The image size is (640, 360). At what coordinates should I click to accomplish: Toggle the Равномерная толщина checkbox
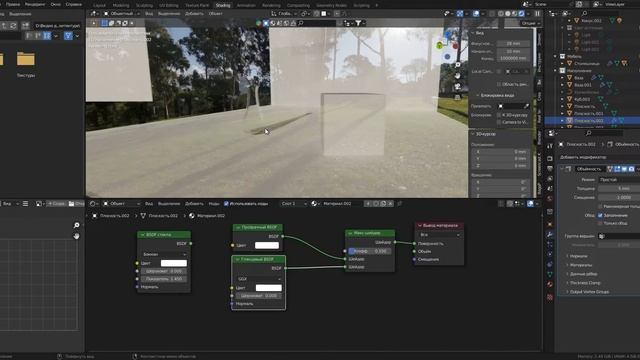600,207
